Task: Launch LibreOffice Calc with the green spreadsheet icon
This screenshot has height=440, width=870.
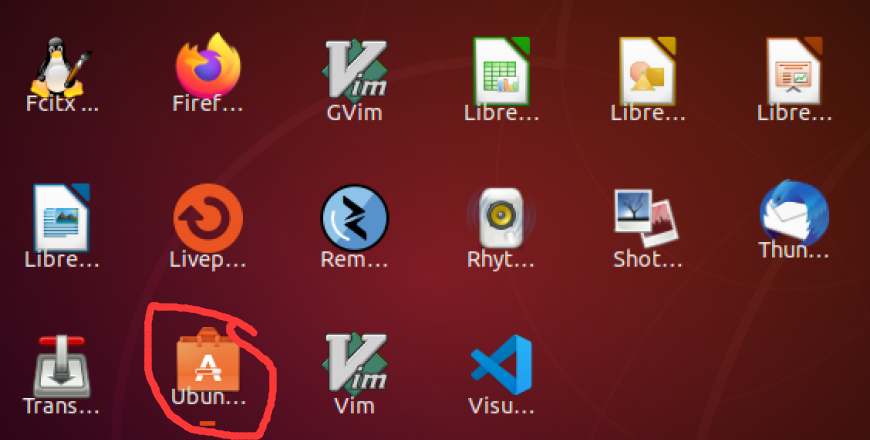Action: tap(502, 71)
